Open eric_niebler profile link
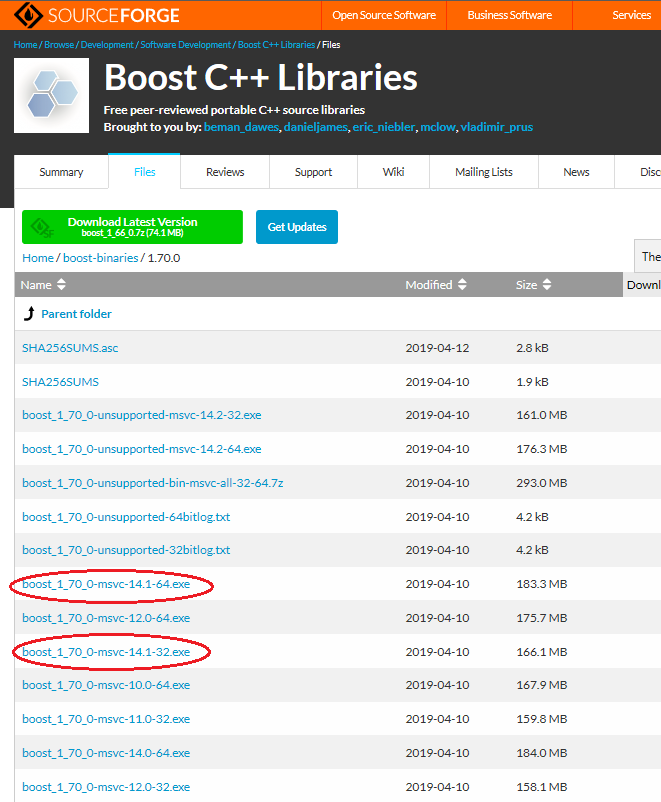Image resolution: width=661 pixels, height=802 pixels. click(x=384, y=127)
